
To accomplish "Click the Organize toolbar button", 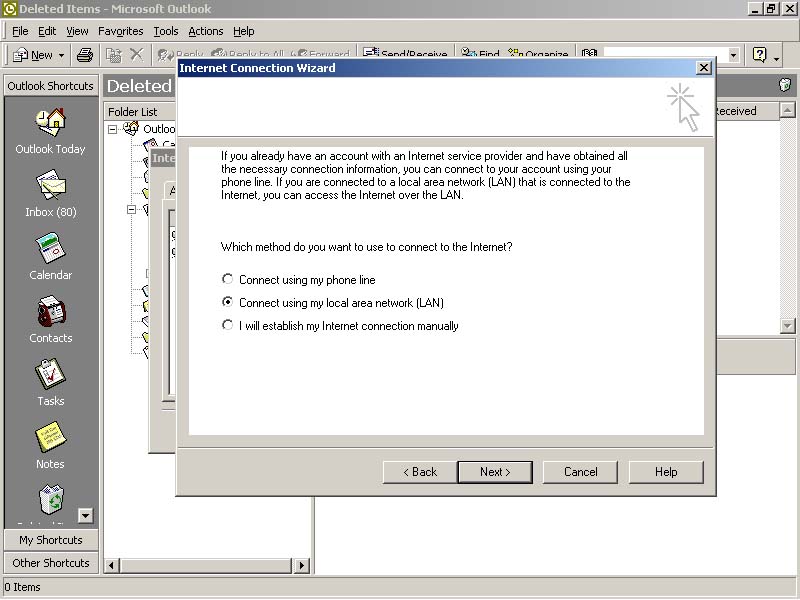I will pyautogui.click(x=538, y=53).
